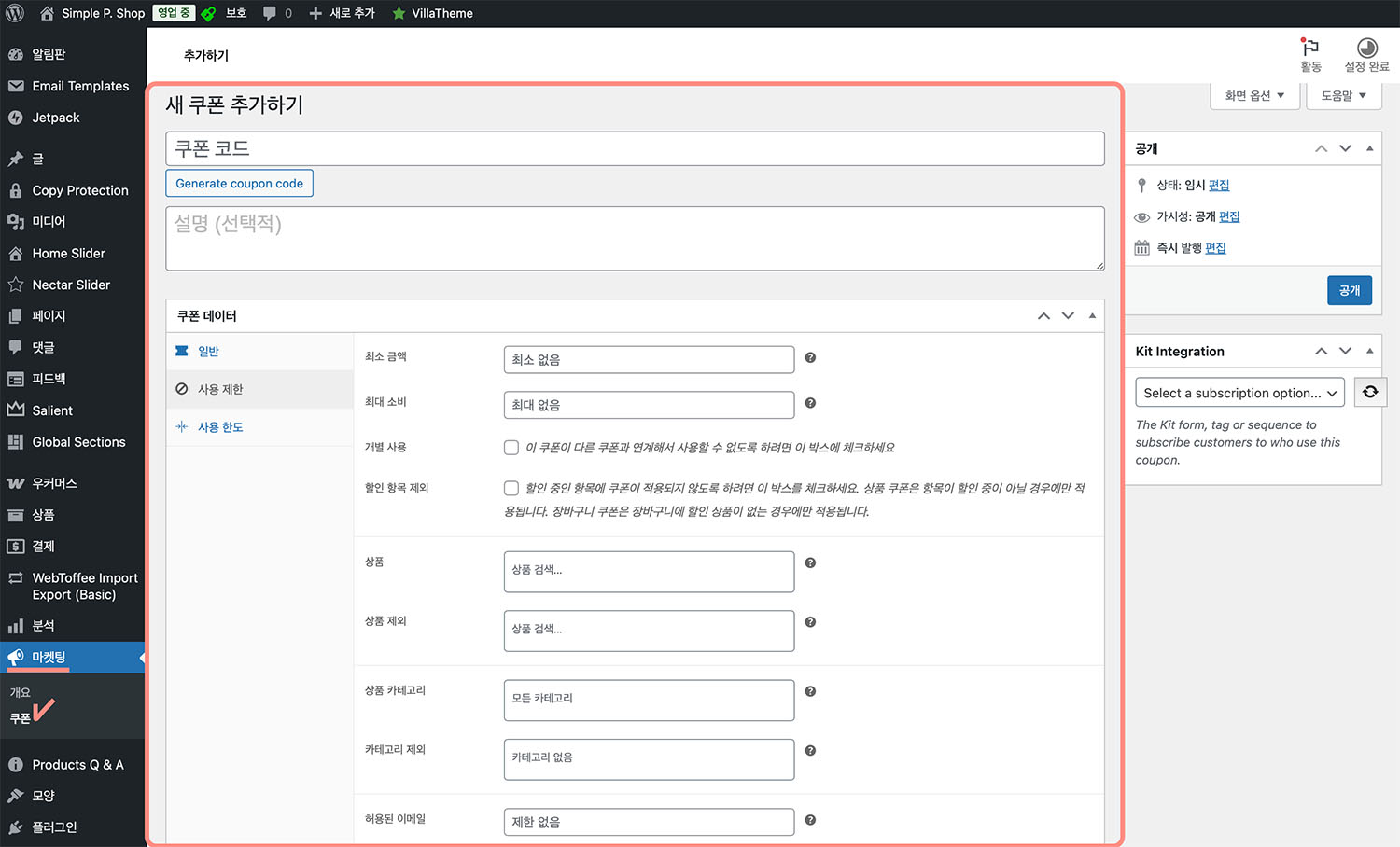
Task: Click the 플러그인 plugins icon
Action: (x=15, y=827)
